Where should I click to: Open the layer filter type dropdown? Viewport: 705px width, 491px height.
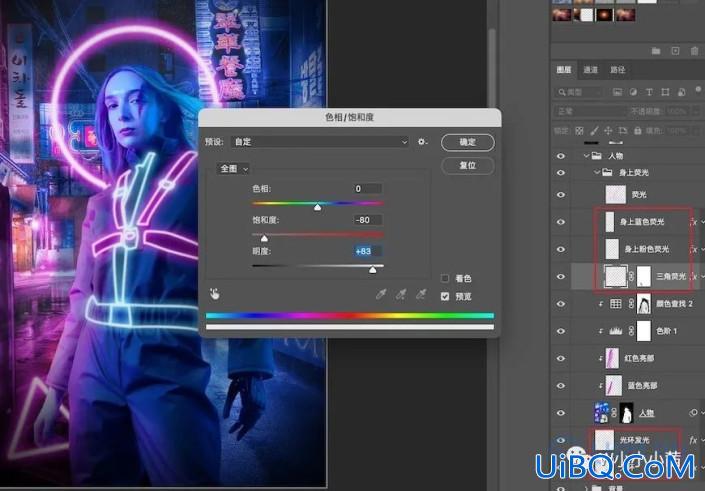(x=578, y=92)
